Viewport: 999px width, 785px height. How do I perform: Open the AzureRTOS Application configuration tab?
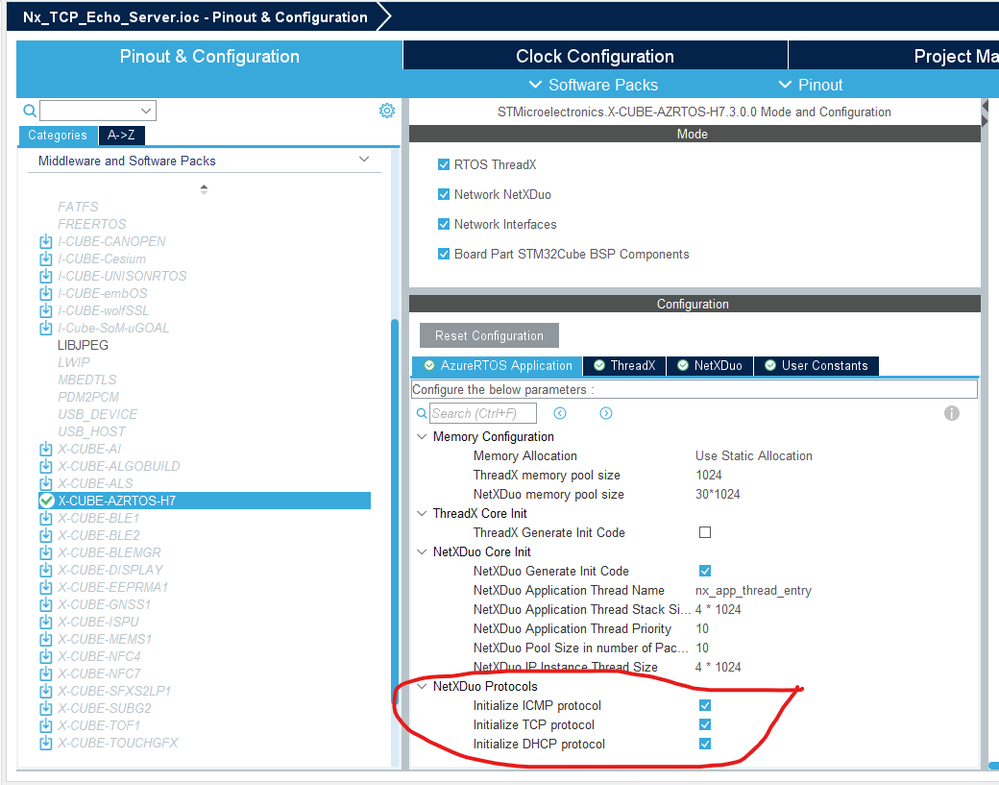[498, 366]
